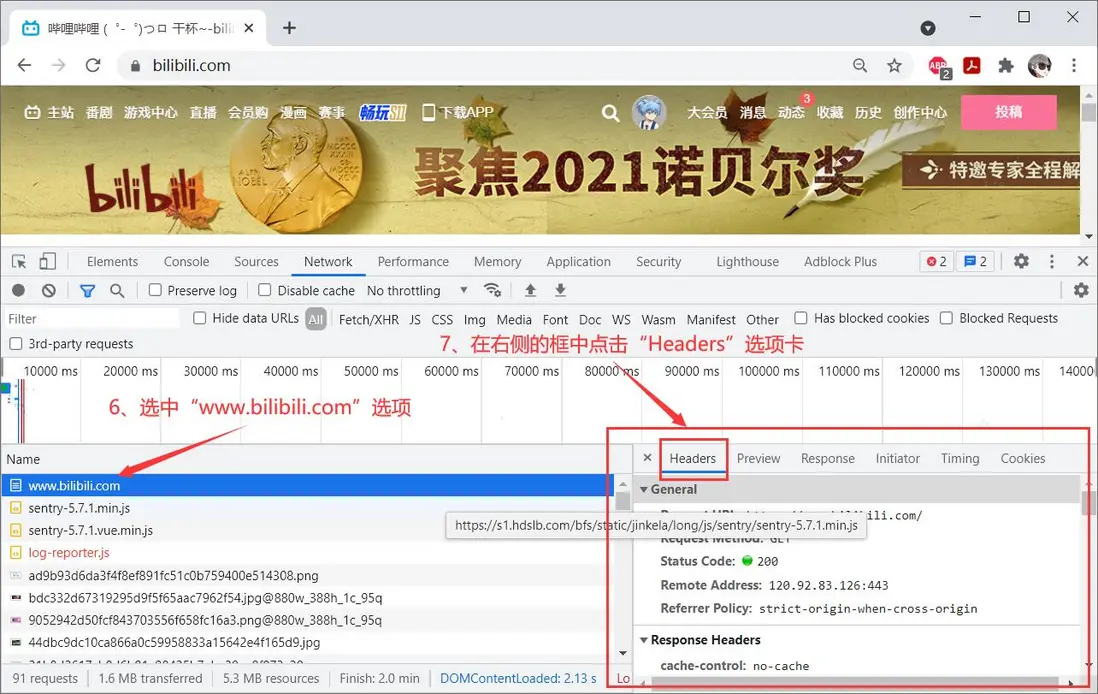The width and height of the screenshot is (1098, 694).
Task: Open the network search magnifier
Action: pos(117,290)
